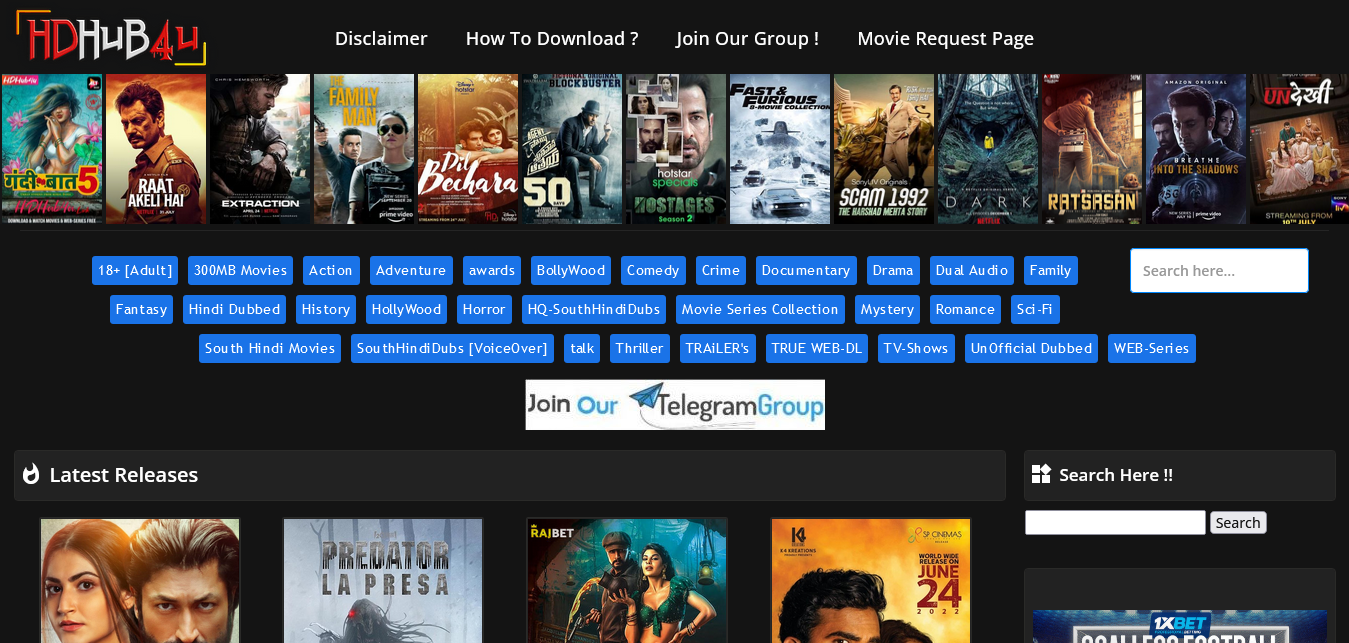Click the HDHub4u site logo
1349x643 pixels.
click(111, 38)
